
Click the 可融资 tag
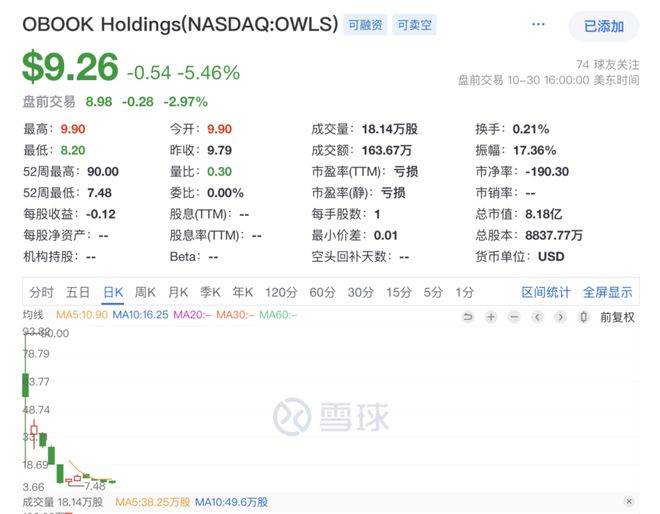(x=365, y=25)
